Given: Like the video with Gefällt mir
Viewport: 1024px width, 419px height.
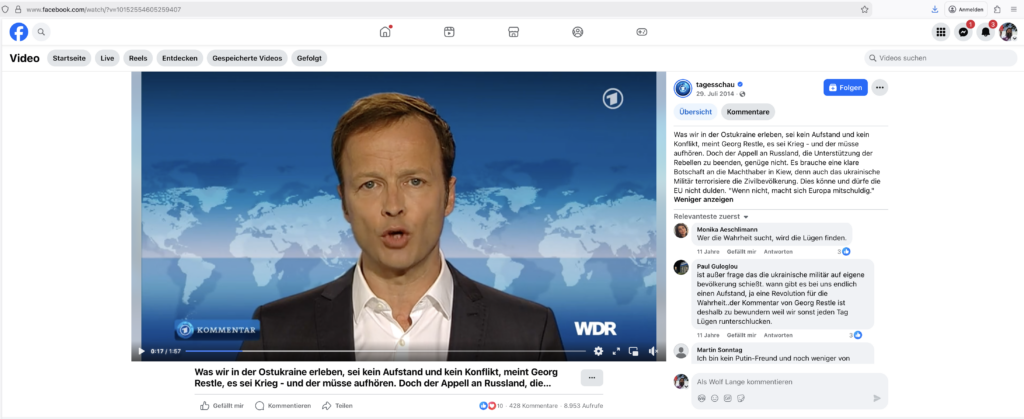Looking at the screenshot, I should click(222, 405).
